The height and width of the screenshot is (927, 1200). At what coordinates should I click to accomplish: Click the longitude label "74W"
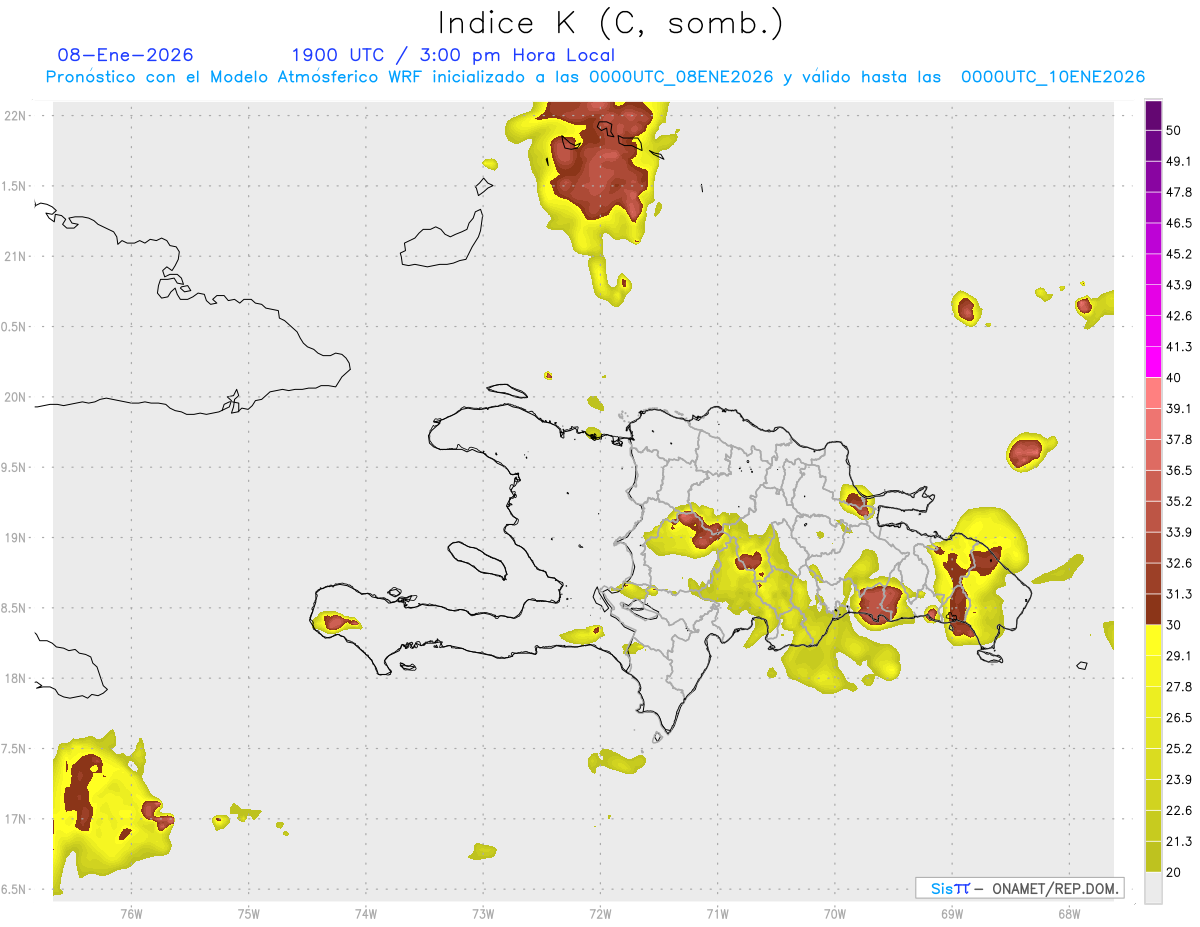point(365,913)
